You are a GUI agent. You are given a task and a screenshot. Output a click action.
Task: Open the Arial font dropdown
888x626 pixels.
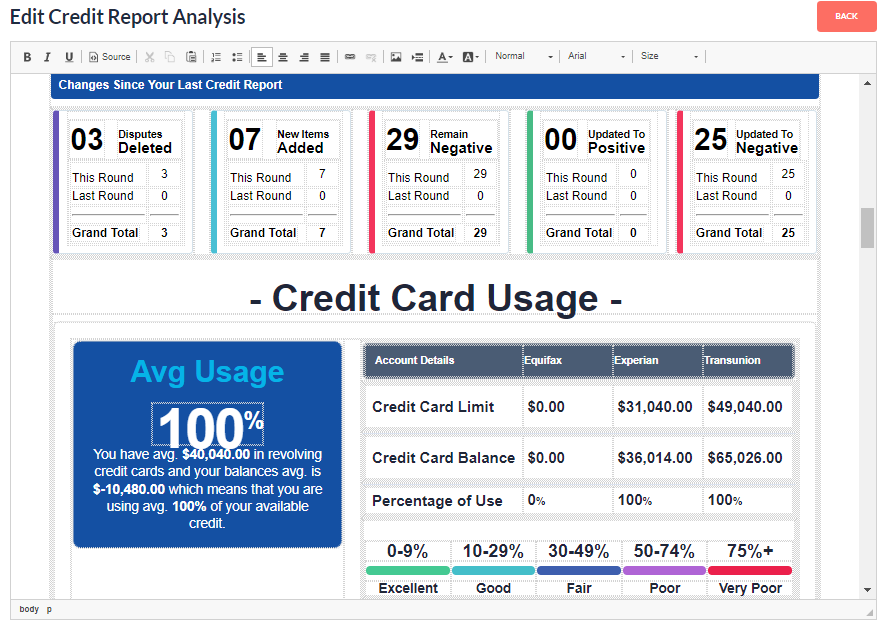point(597,57)
